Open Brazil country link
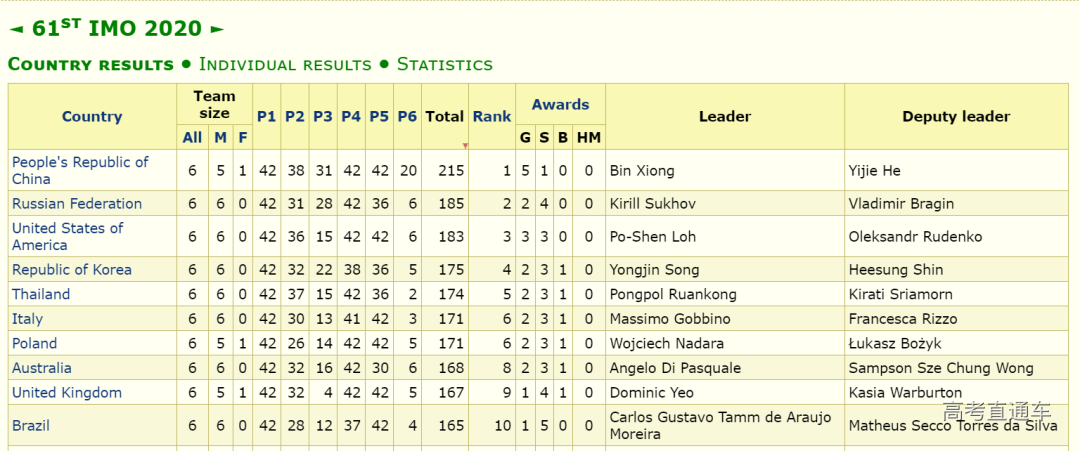Screen dimensions: 1080x451 [31, 425]
